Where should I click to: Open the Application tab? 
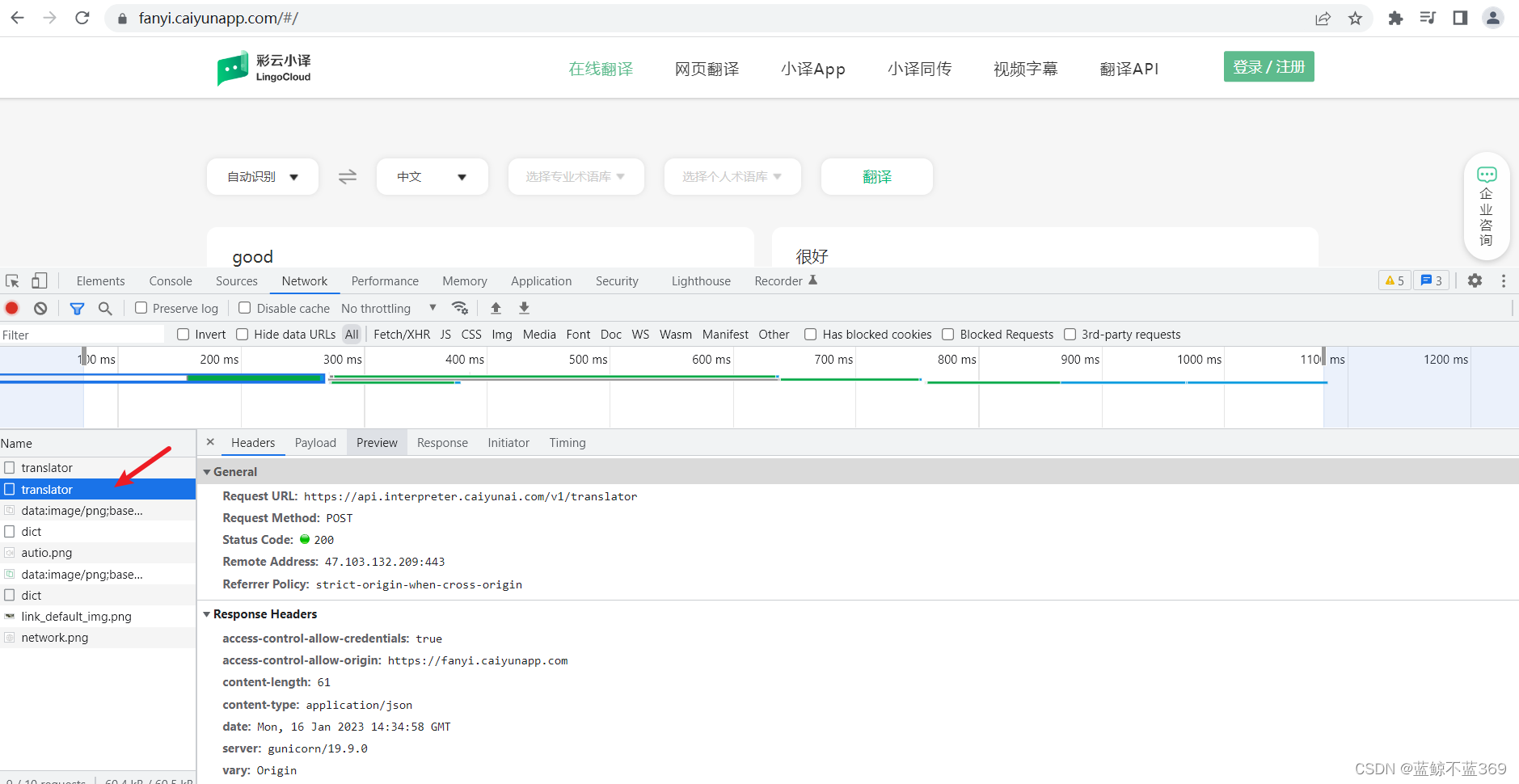541,281
